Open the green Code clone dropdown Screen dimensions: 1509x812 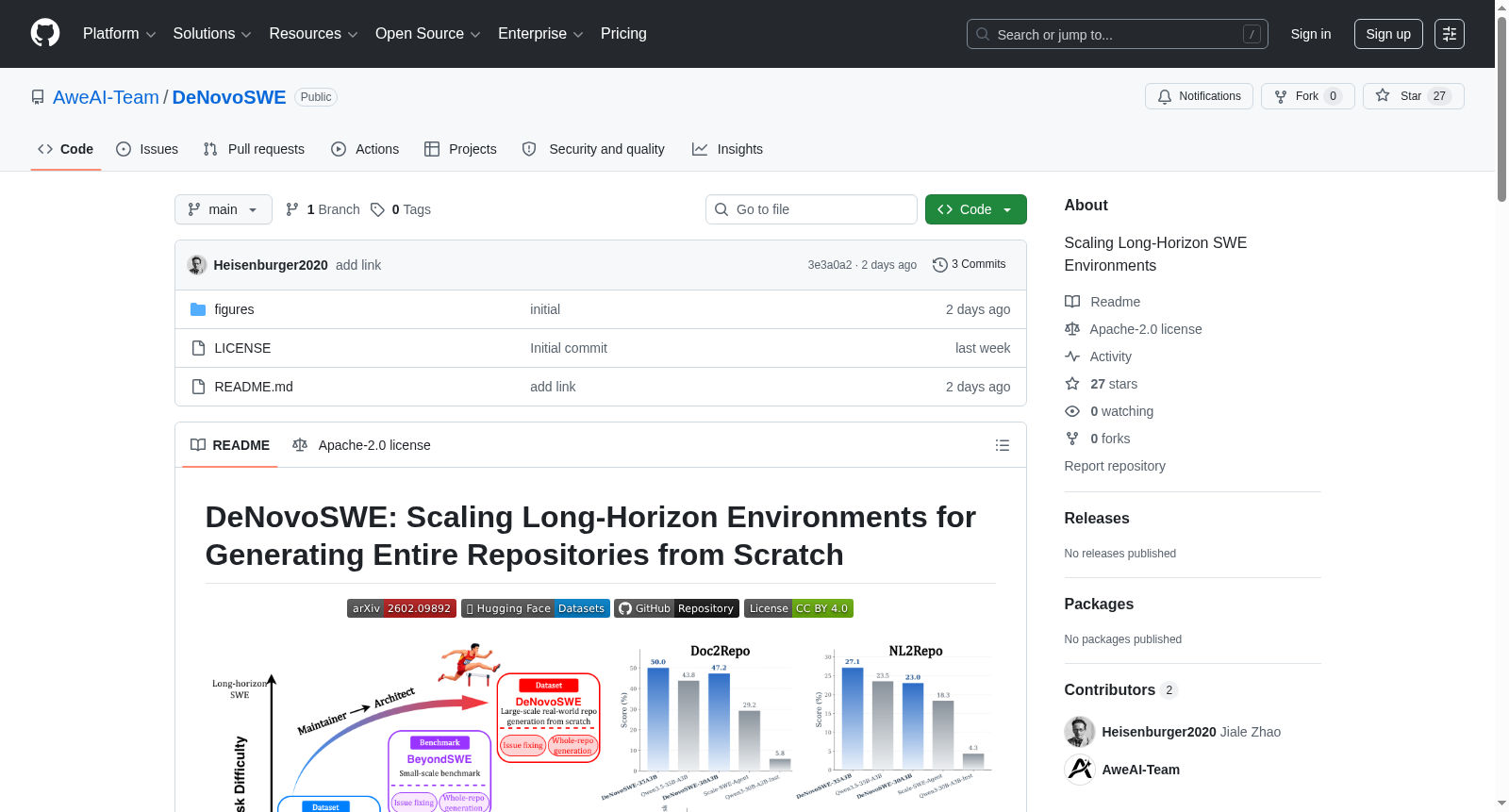[x=976, y=209]
